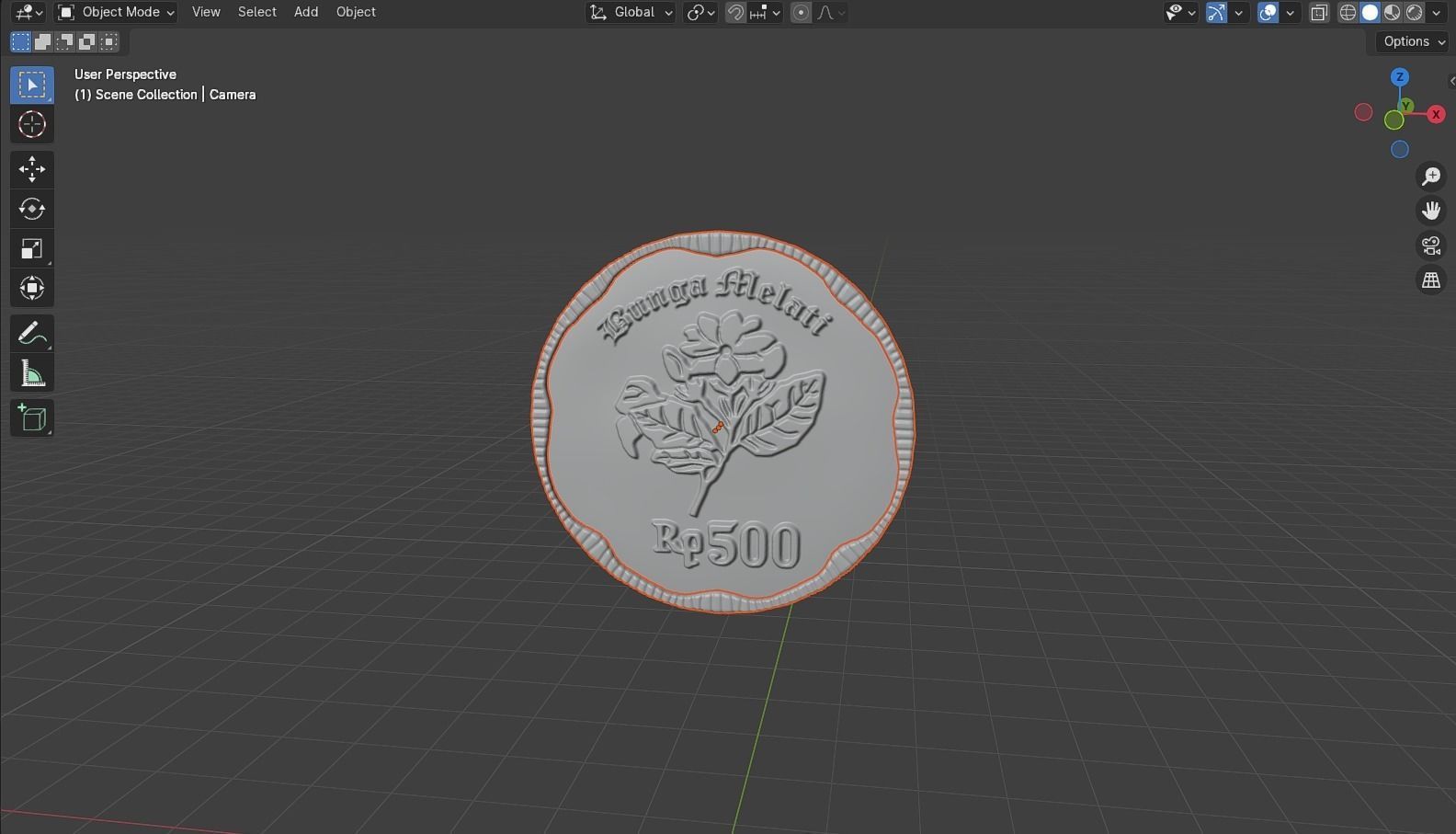Switch to material preview shading

click(x=1393, y=12)
